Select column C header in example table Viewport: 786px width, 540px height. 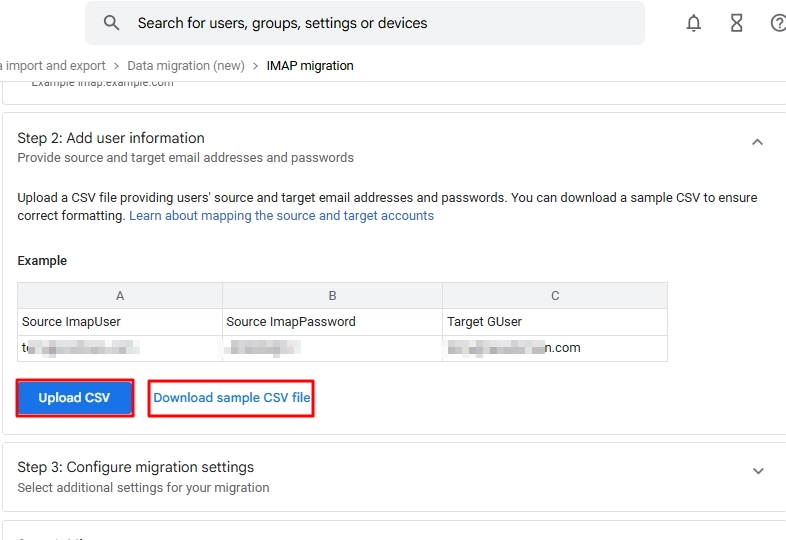[555, 296]
